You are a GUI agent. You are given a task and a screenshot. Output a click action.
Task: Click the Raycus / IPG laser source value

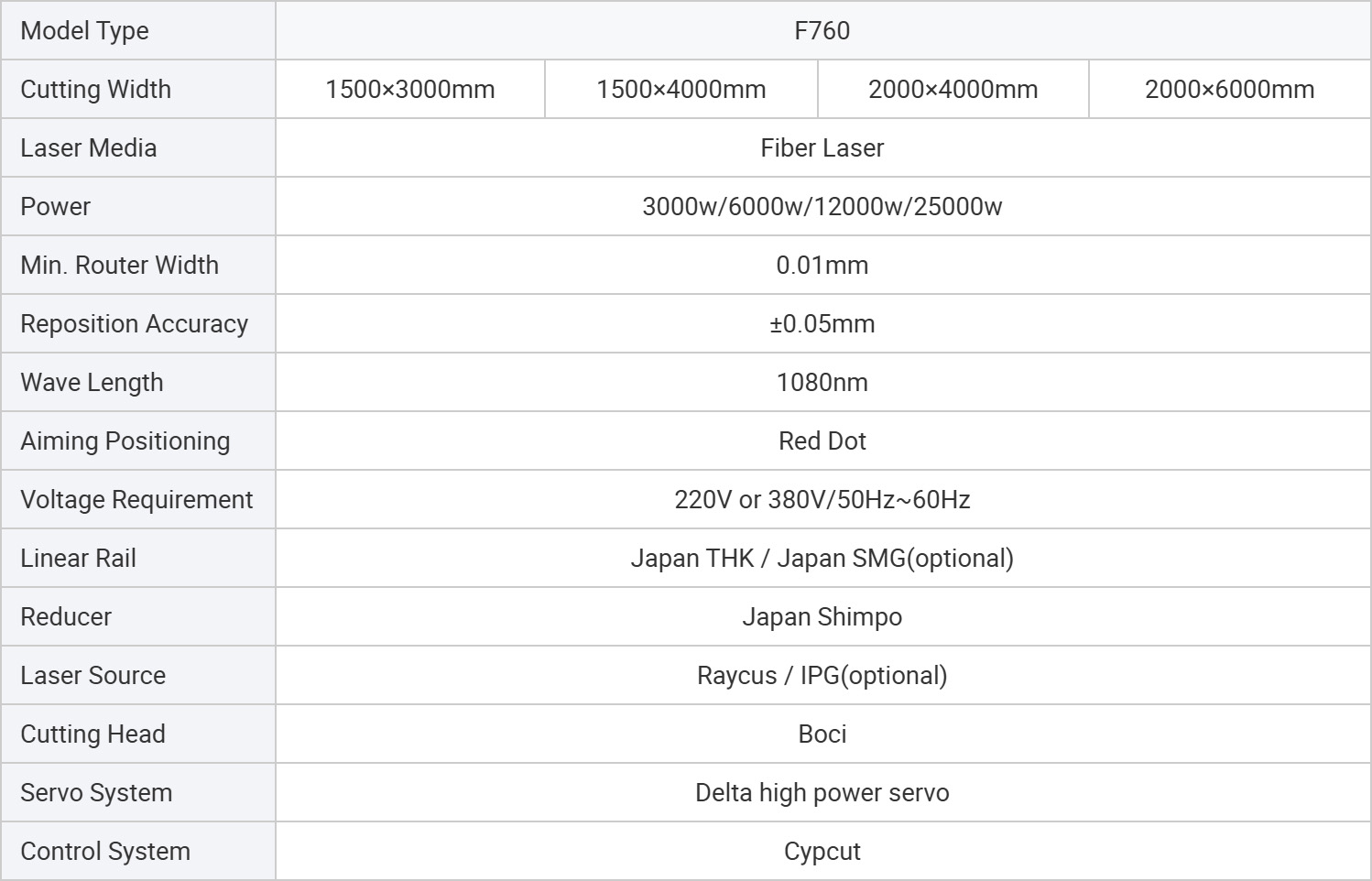(x=822, y=676)
